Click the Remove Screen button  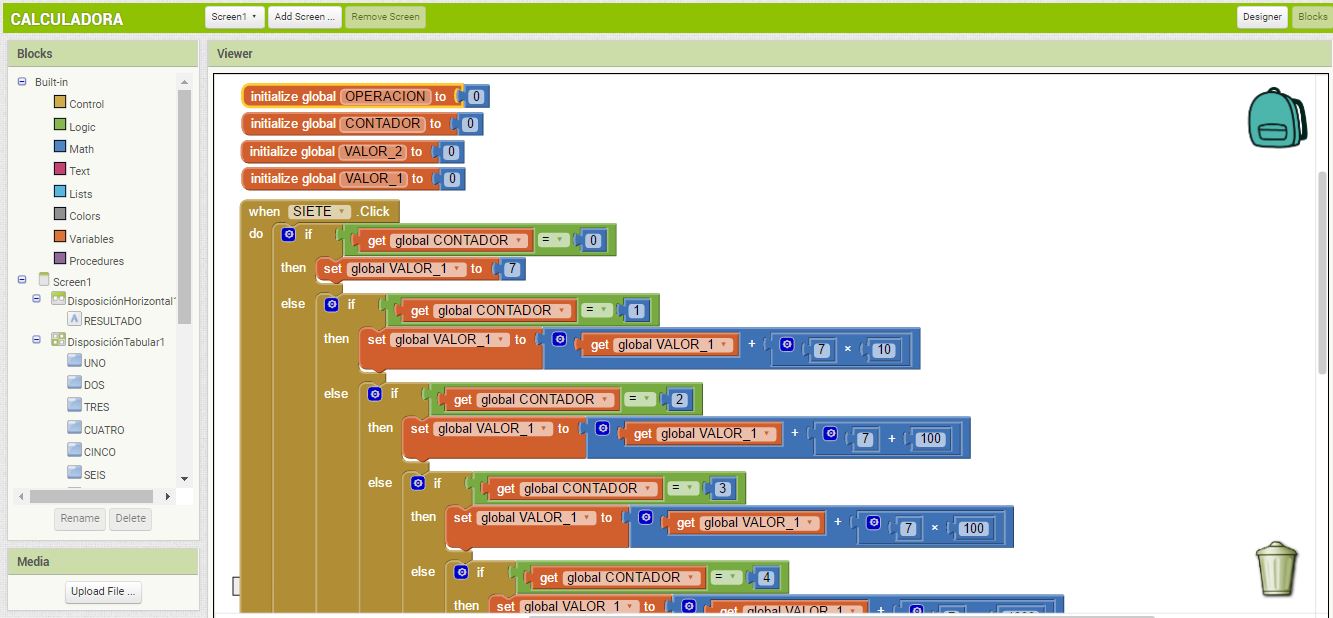coord(385,17)
